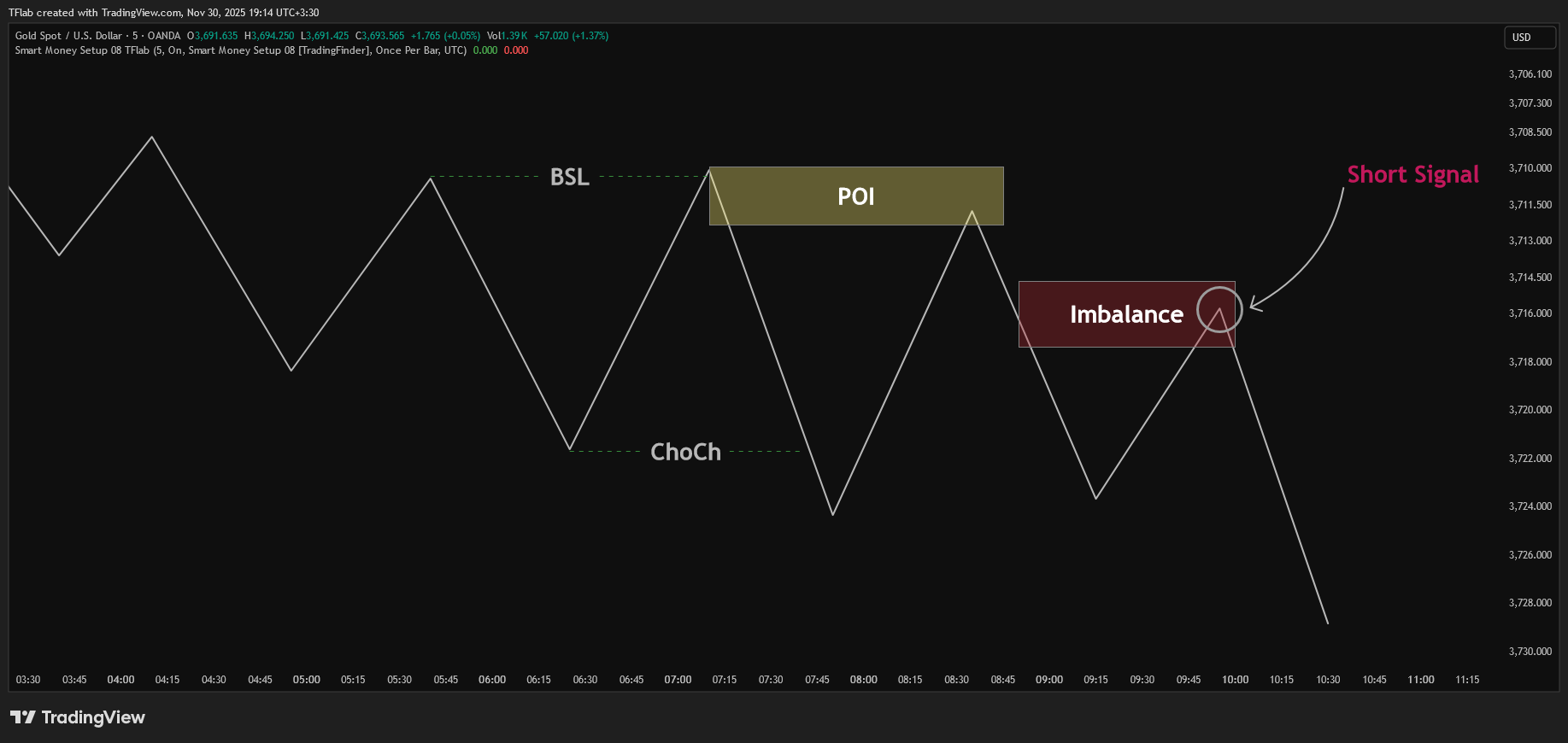Click the 11:15 time axis label
The image size is (1568, 743).
(x=1467, y=680)
